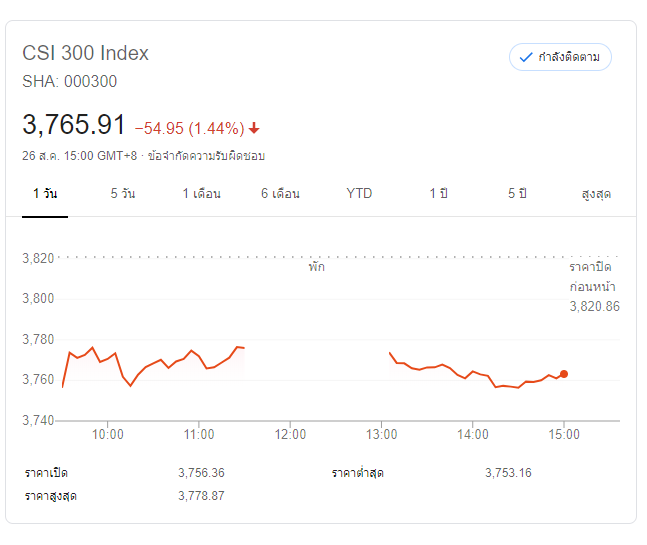The image size is (647, 545).
Task: Click the checkmark icon in follow button
Action: tap(526, 57)
